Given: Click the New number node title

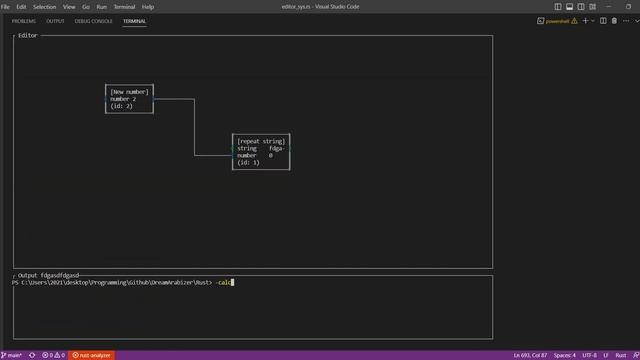Looking at the screenshot, I should tap(129, 92).
